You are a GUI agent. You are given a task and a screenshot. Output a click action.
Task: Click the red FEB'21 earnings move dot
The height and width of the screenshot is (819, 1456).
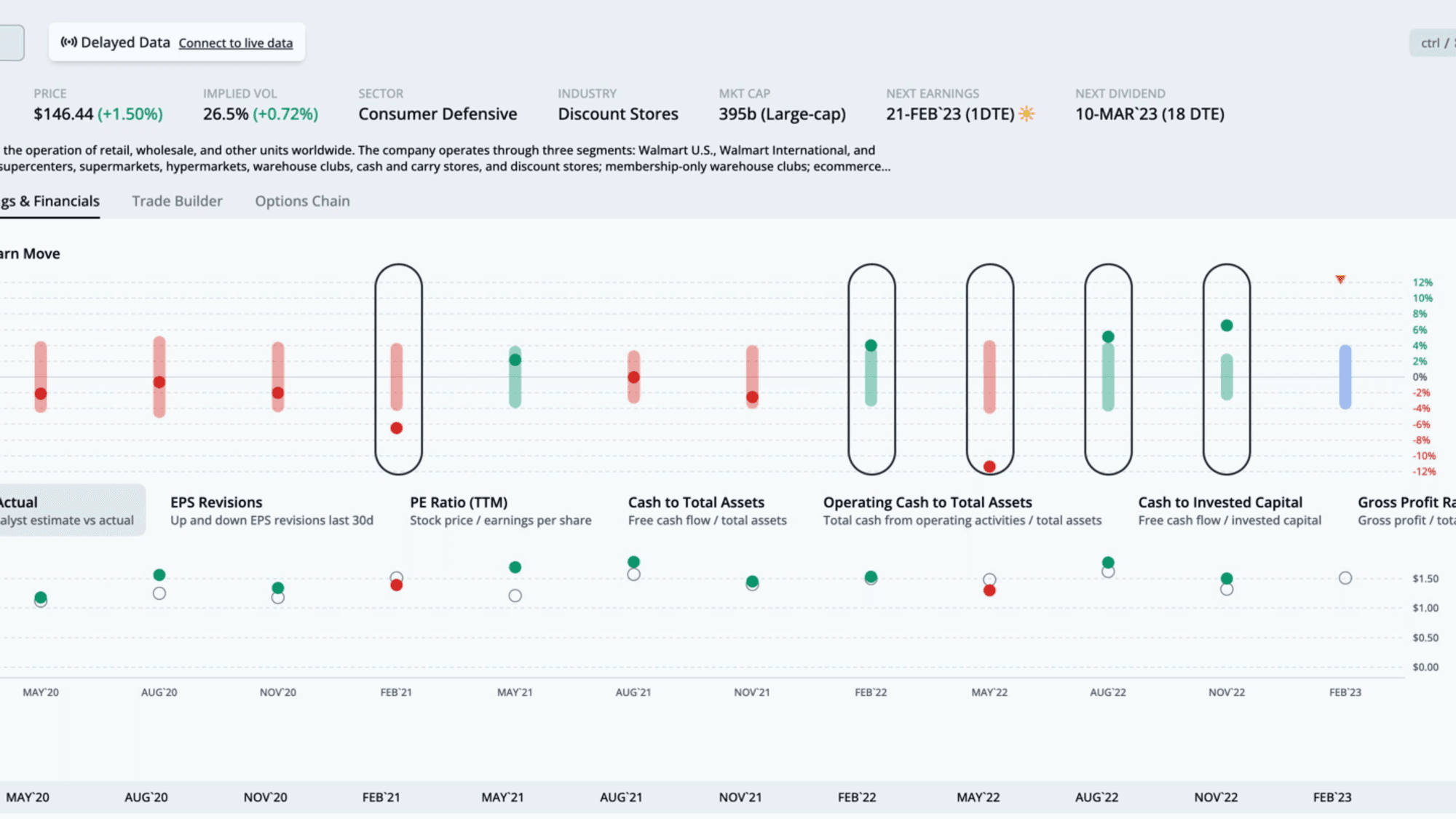[396, 428]
